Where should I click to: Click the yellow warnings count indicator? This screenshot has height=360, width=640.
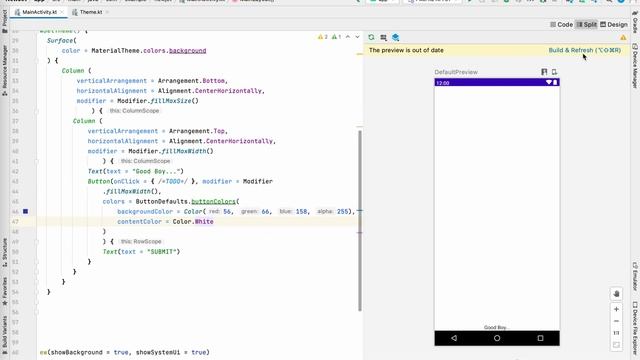[322, 37]
